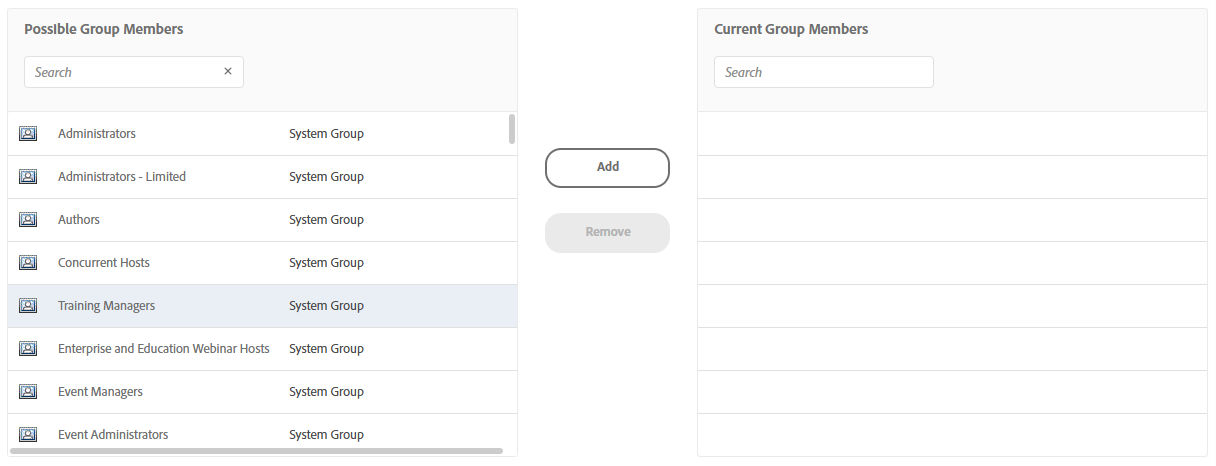Click the Training Managers group icon
1216x466 pixels.
pos(28,306)
